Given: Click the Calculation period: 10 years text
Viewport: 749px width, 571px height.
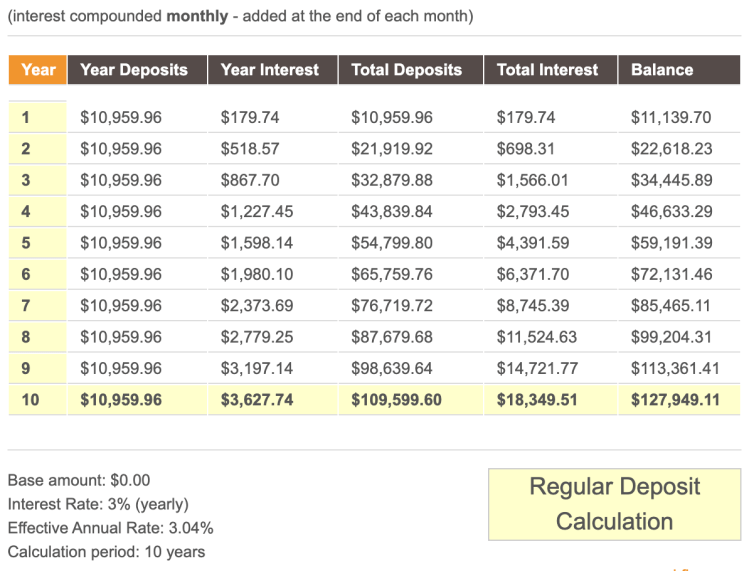Looking at the screenshot, I should click(106, 552).
